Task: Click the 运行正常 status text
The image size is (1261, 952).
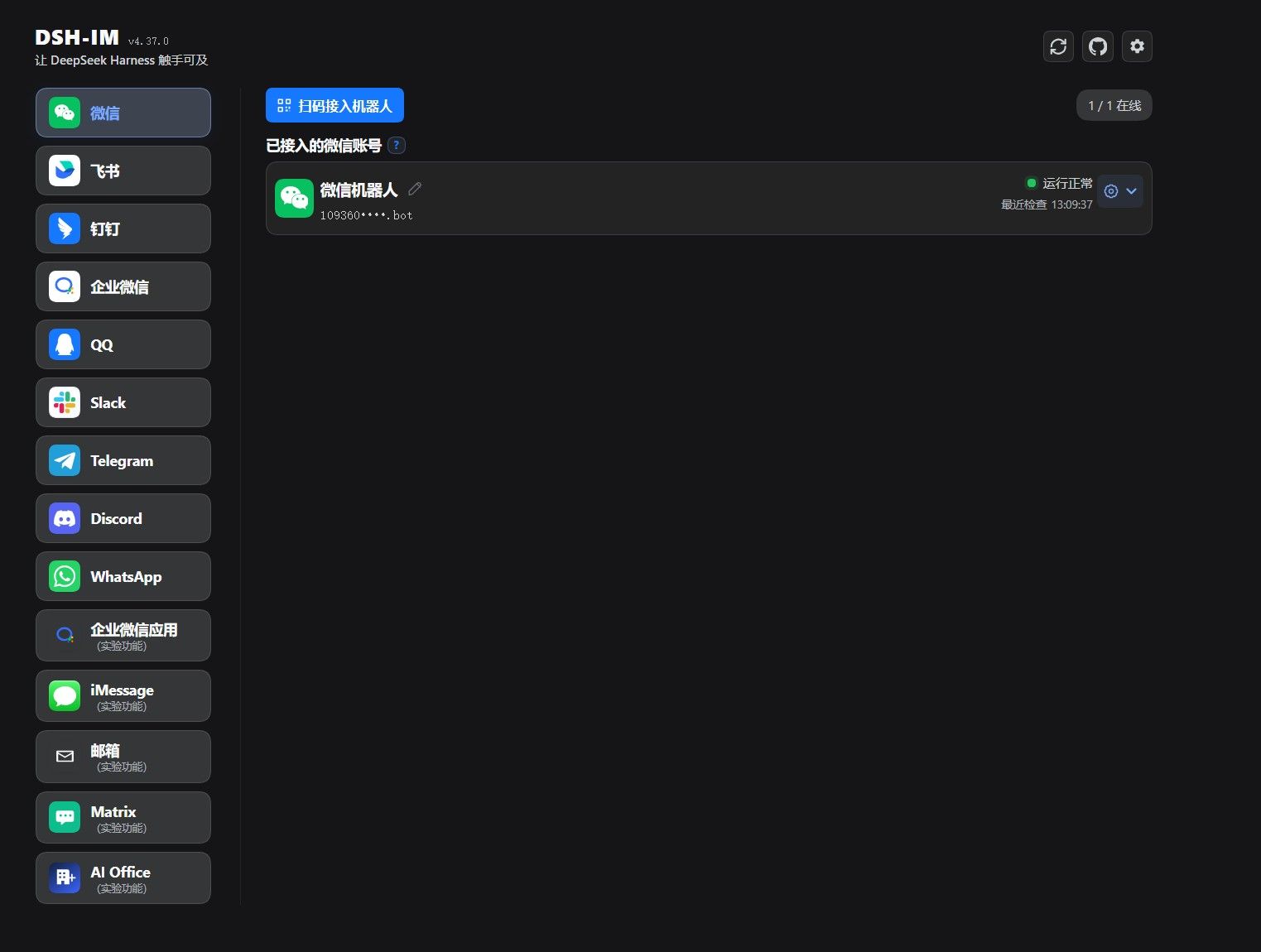Action: pos(1067,183)
